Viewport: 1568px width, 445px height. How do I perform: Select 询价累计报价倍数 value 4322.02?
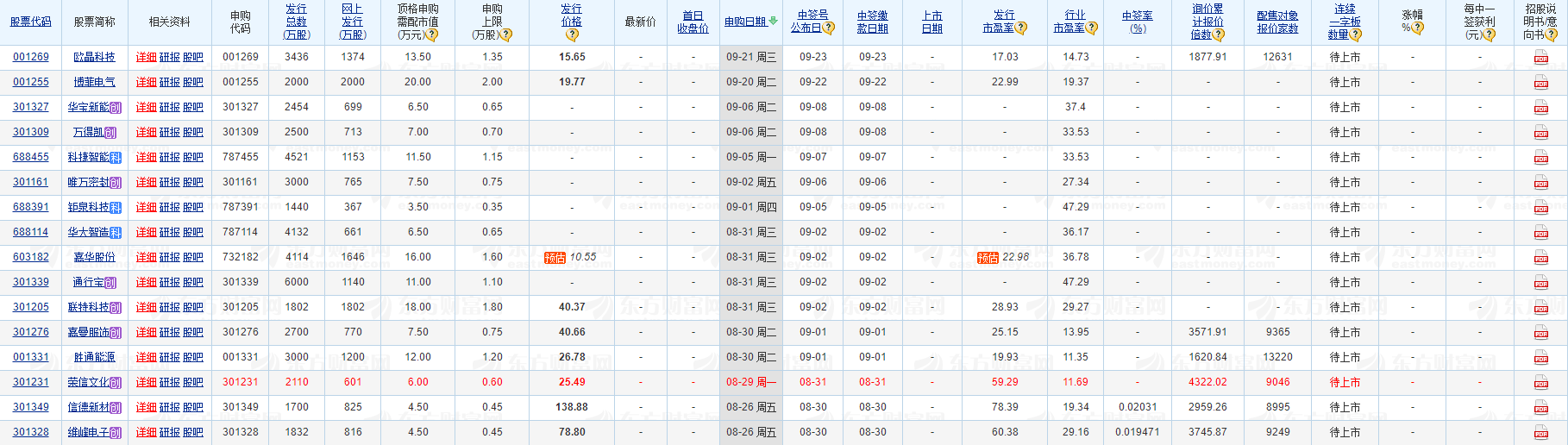(1207, 382)
